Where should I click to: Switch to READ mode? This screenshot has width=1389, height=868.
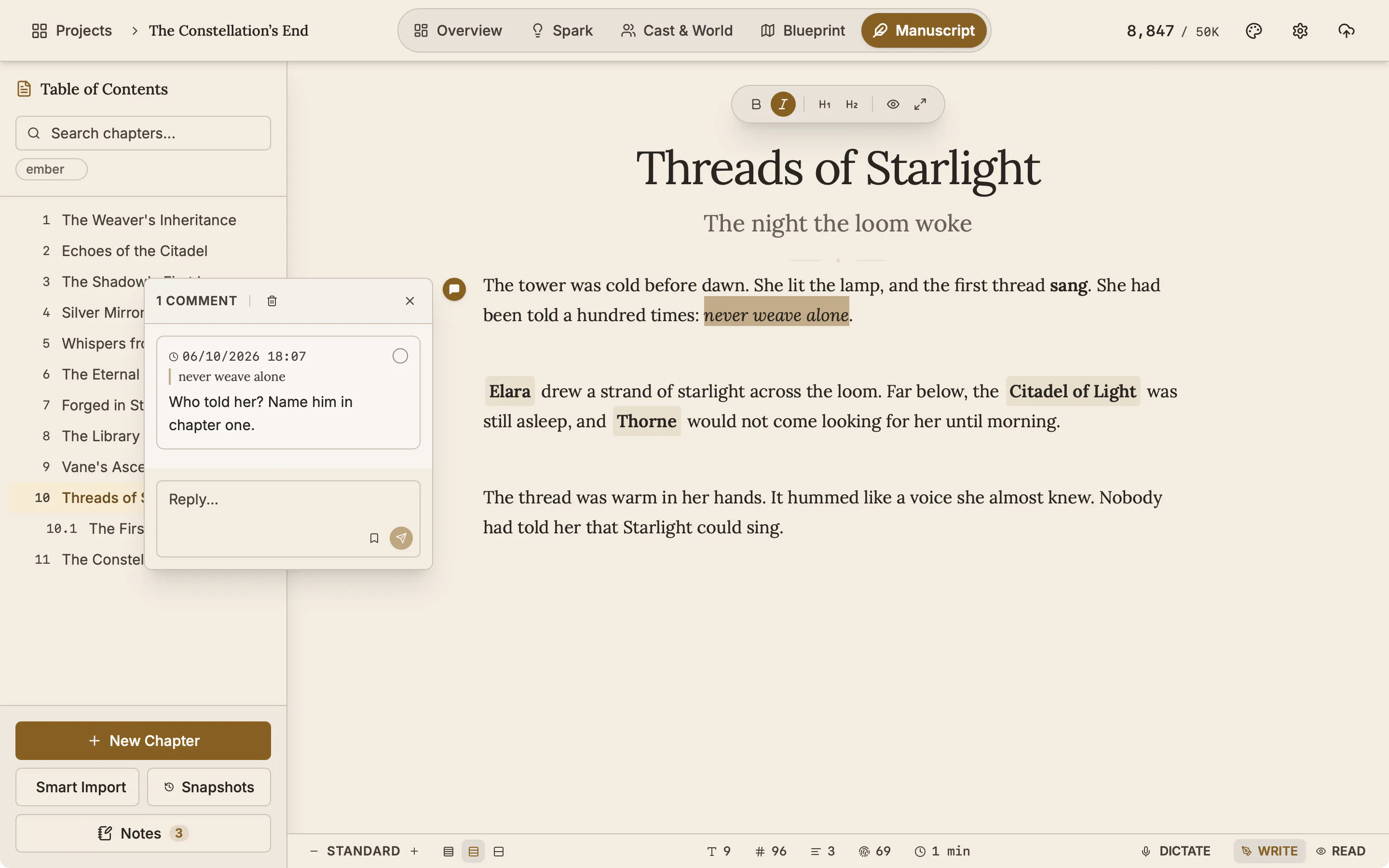1341,851
